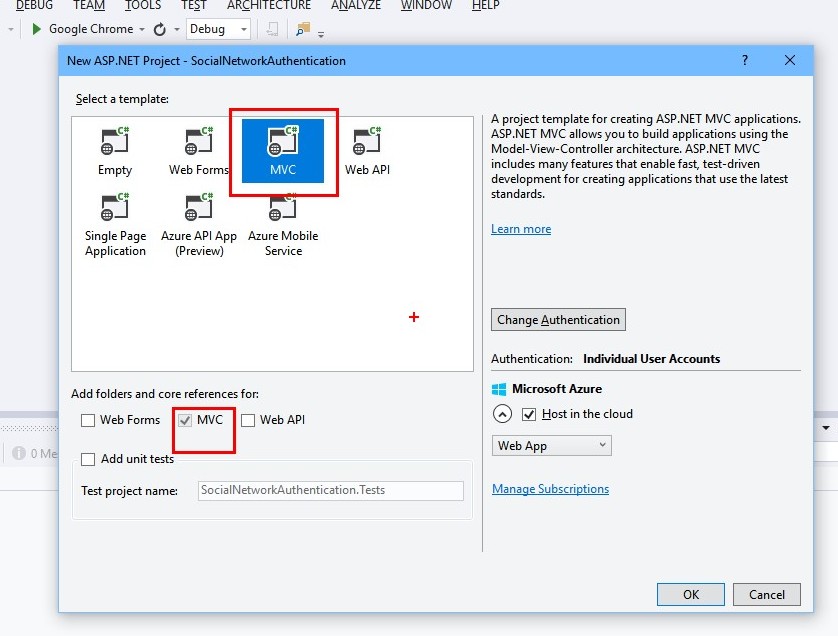Select the MVC template
This screenshot has width=838, height=636.
(x=283, y=151)
